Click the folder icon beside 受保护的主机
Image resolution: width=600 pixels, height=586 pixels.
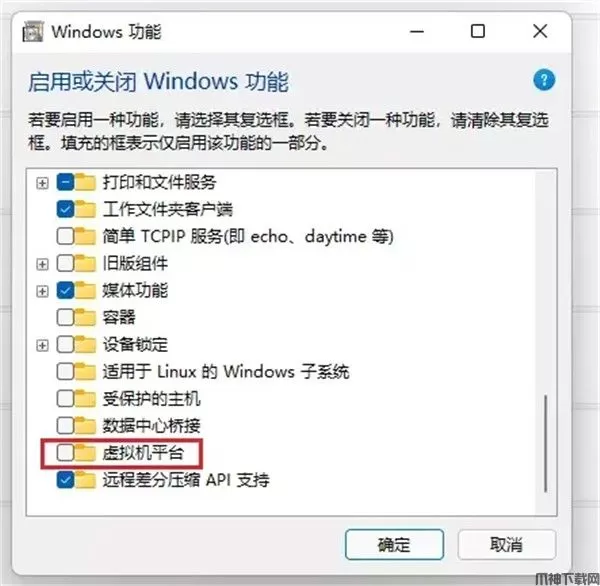tap(85, 399)
